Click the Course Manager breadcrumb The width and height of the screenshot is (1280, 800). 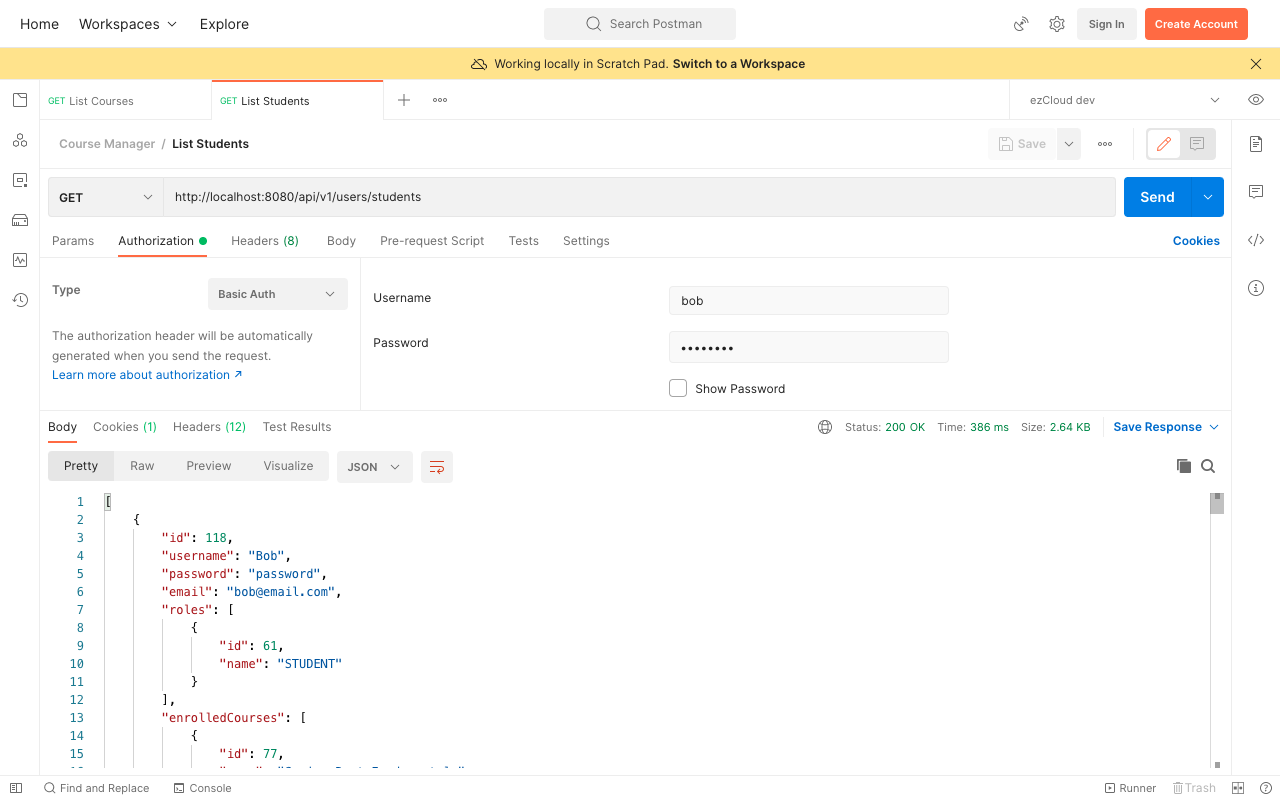click(x=107, y=144)
